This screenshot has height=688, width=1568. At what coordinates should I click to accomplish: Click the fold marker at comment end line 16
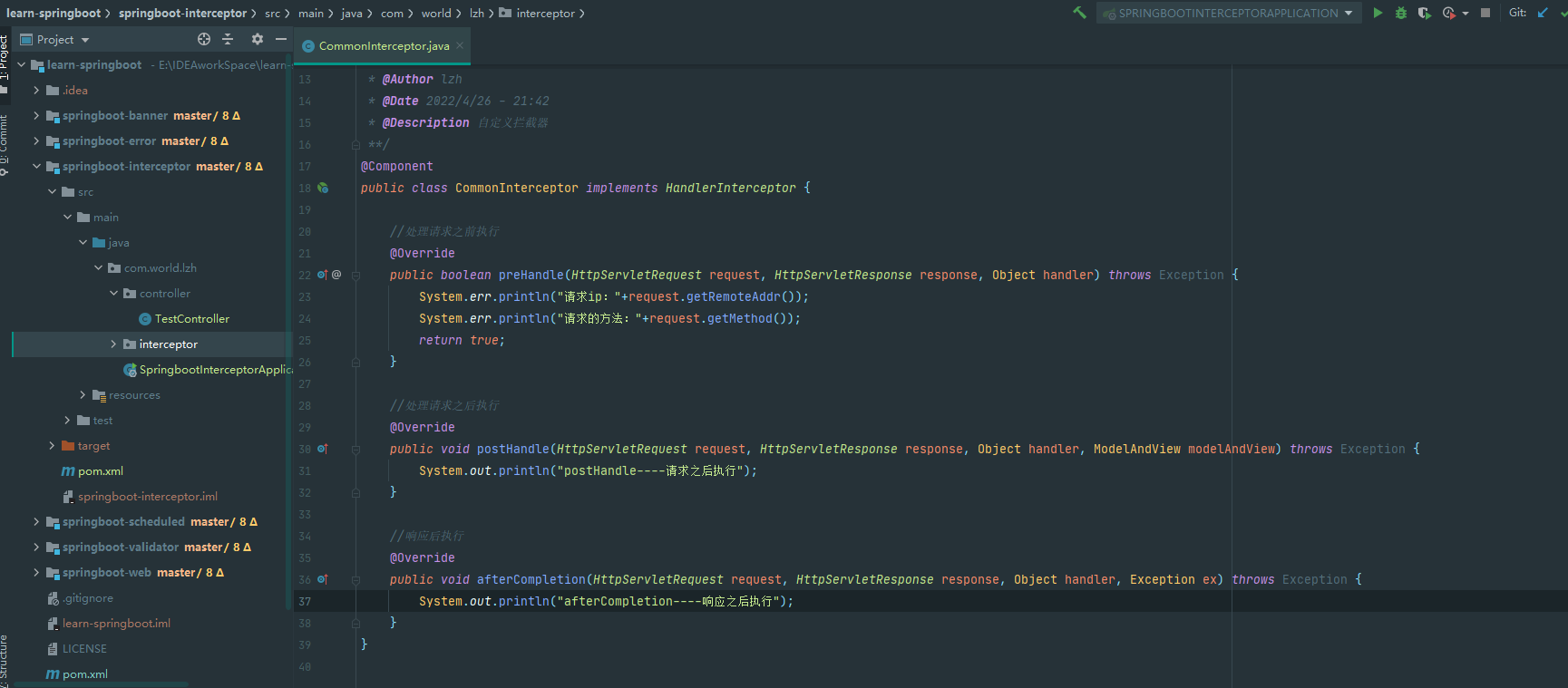point(355,144)
